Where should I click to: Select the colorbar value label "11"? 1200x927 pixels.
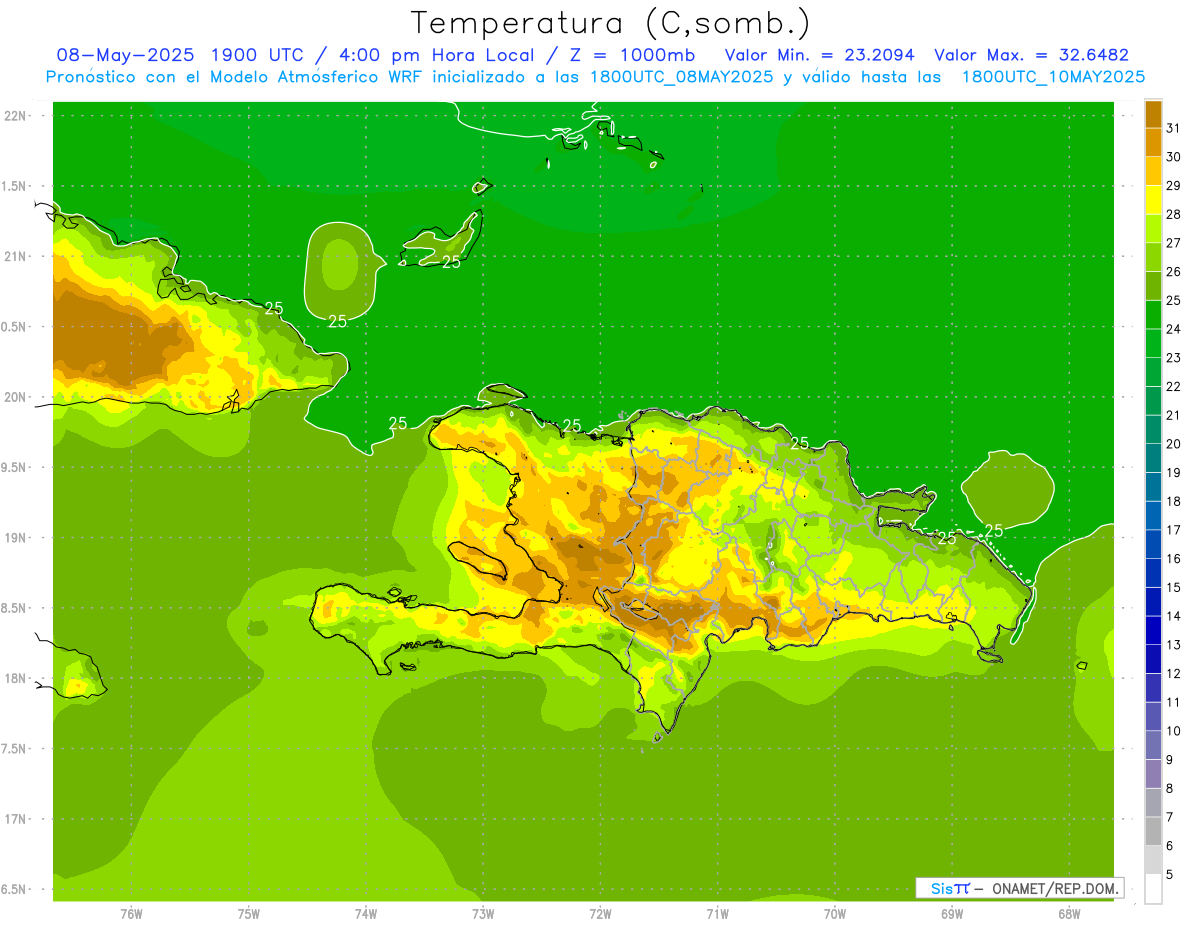[1174, 702]
